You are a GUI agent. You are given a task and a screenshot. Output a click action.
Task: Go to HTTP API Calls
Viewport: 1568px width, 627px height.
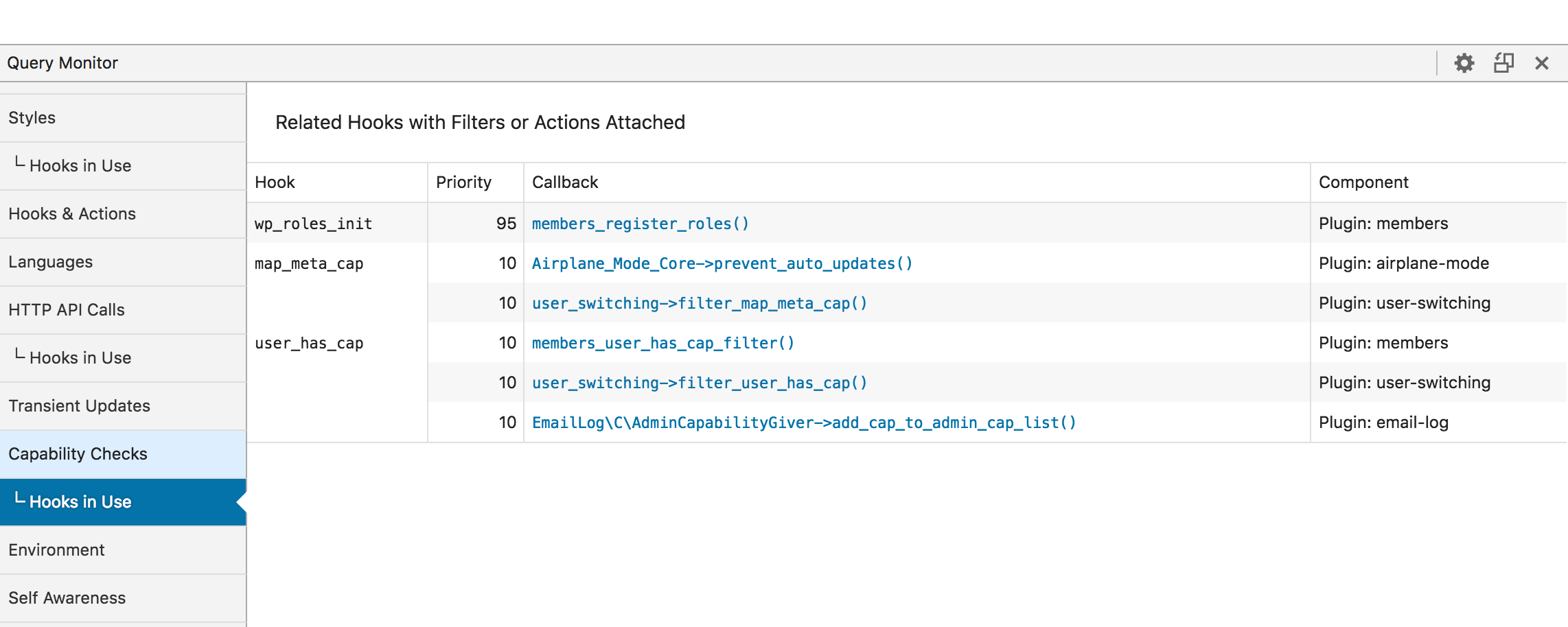(x=123, y=310)
